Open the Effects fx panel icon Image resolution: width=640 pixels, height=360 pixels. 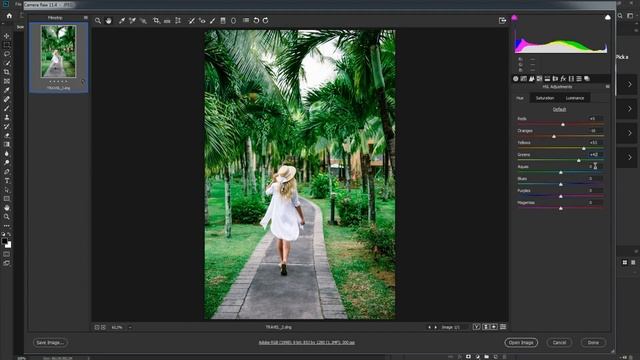[563, 79]
